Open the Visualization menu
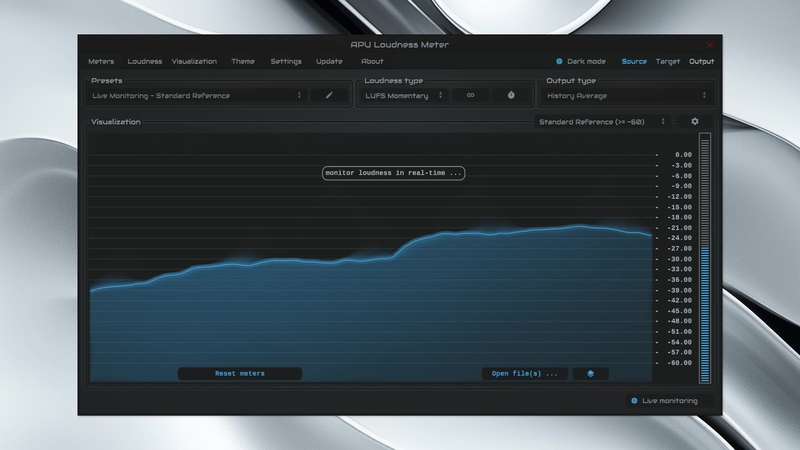 pyautogui.click(x=194, y=61)
